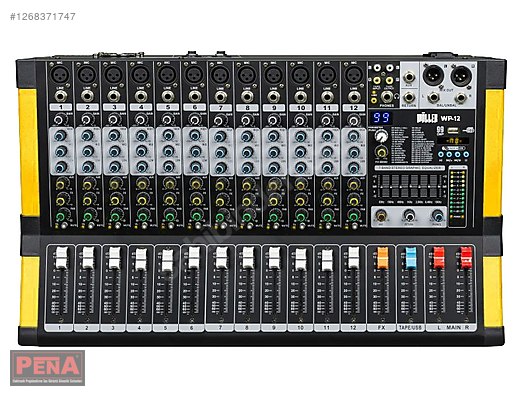Click the USB port on the player
Viewport: 528px width, 396px height.
click(x=453, y=130)
